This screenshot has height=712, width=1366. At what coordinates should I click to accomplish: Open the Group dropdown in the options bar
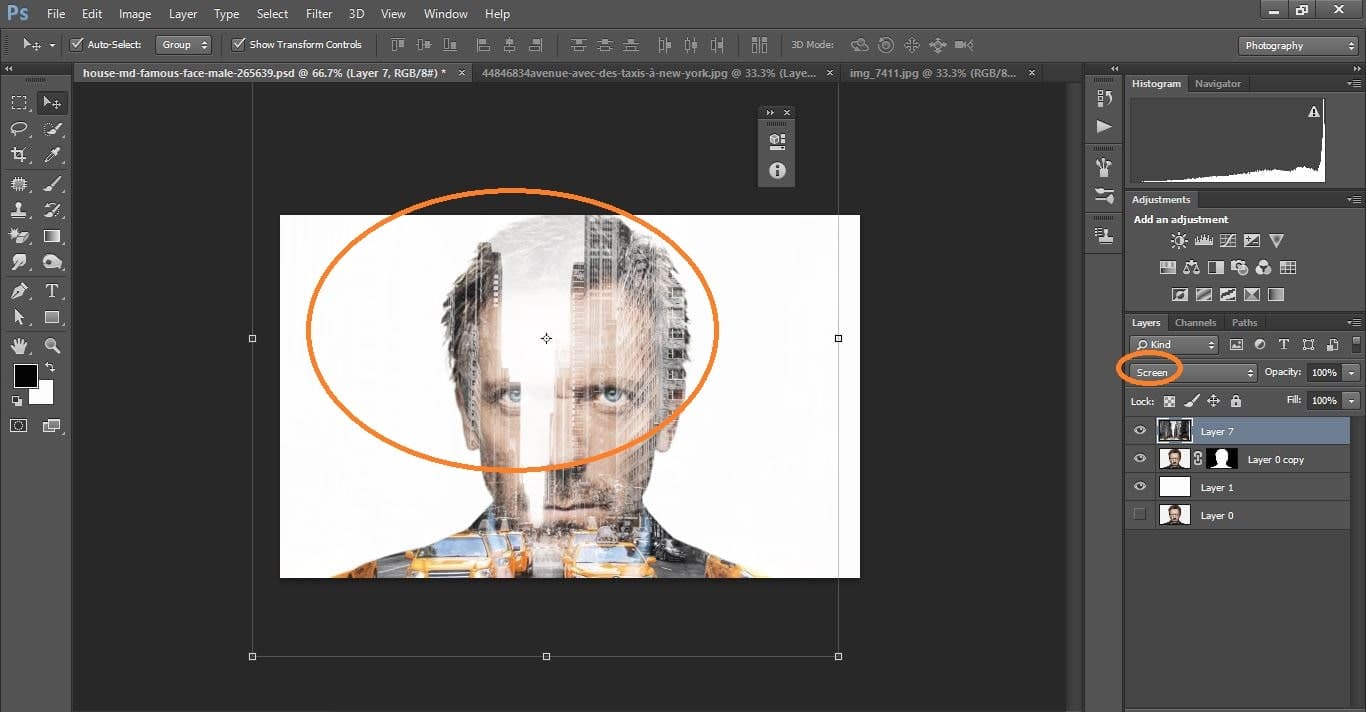pyautogui.click(x=183, y=44)
